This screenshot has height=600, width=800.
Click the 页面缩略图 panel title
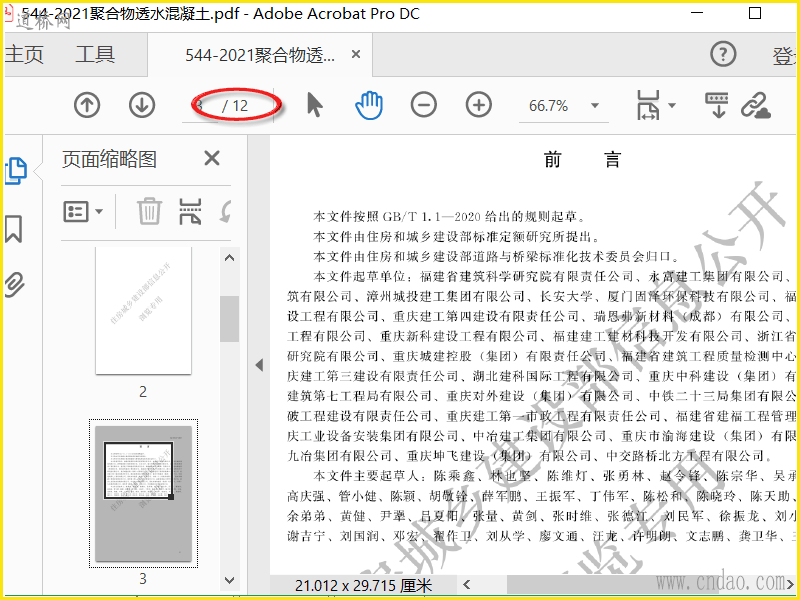click(109, 159)
